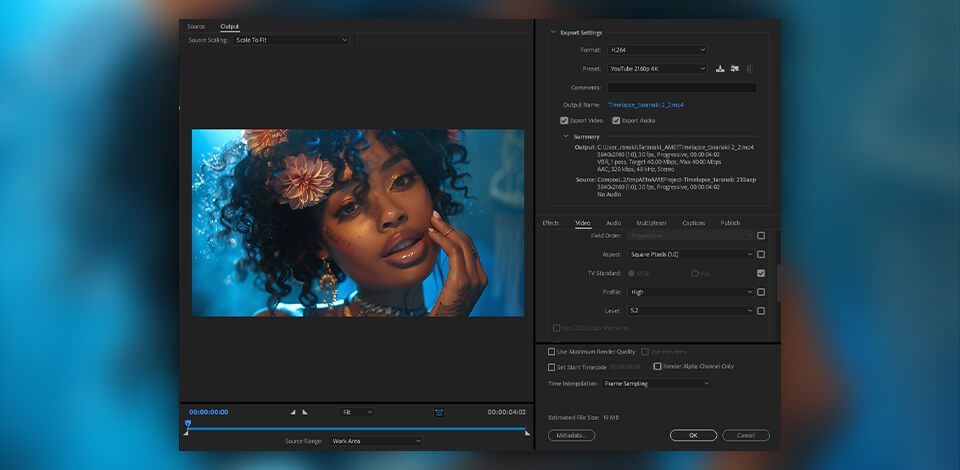The image size is (960, 470).
Task: Toggle the aspect ratio correction icon
Action: [x=439, y=412]
